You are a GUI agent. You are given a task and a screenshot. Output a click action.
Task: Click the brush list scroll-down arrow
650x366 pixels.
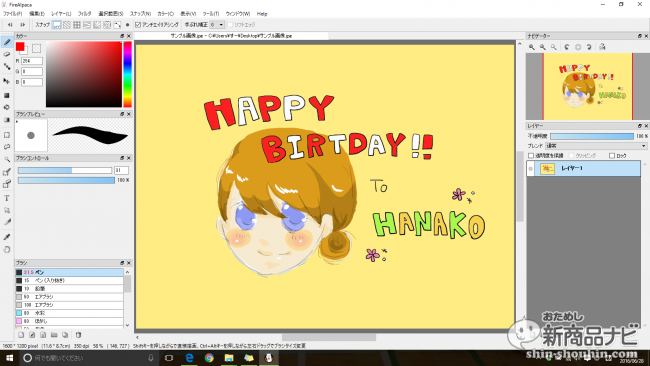128,325
